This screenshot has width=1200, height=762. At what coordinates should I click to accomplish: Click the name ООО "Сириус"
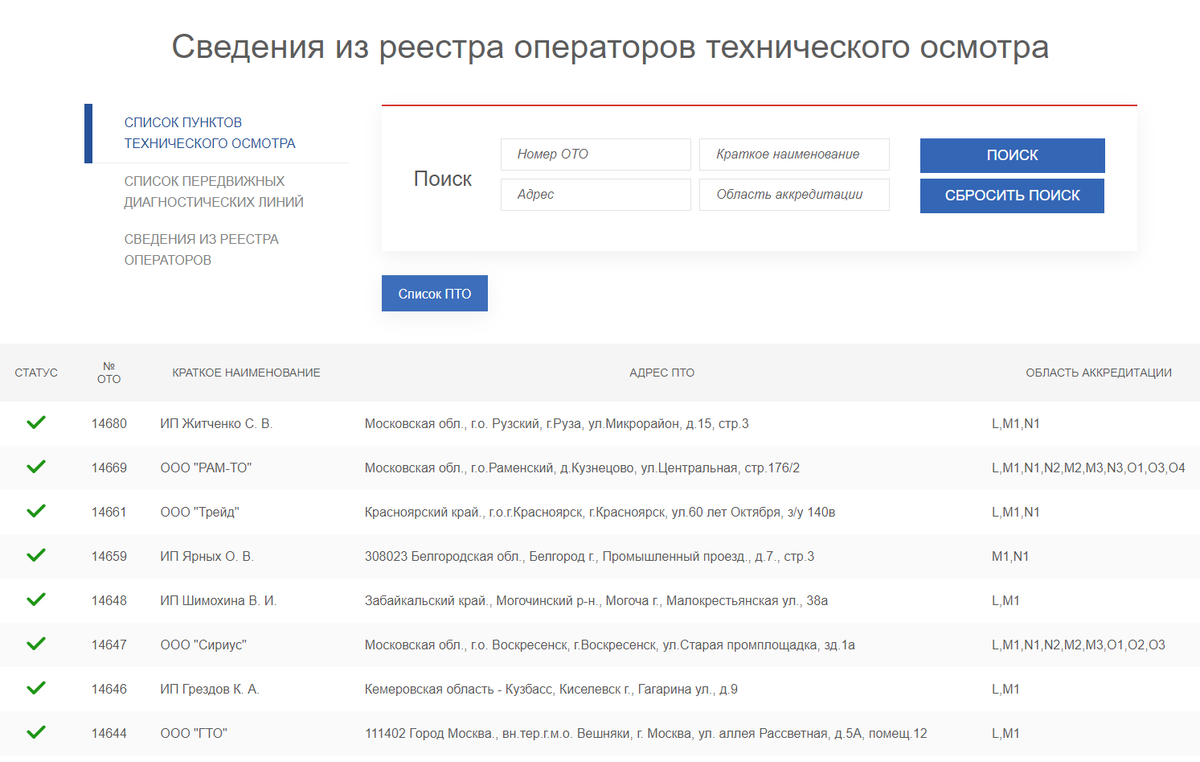[203, 645]
